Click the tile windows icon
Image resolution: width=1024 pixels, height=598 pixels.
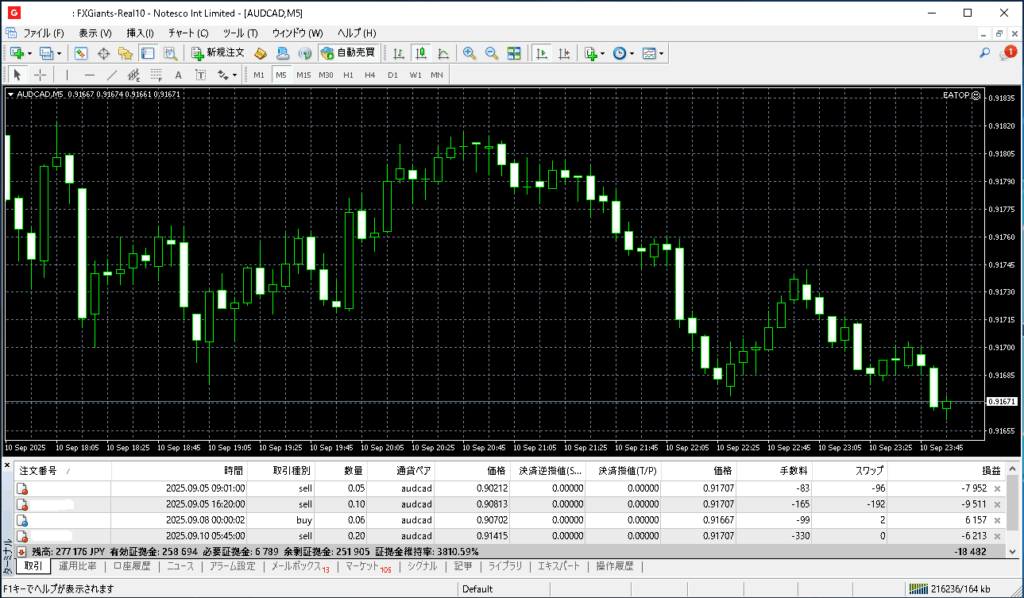pyautogui.click(x=514, y=53)
